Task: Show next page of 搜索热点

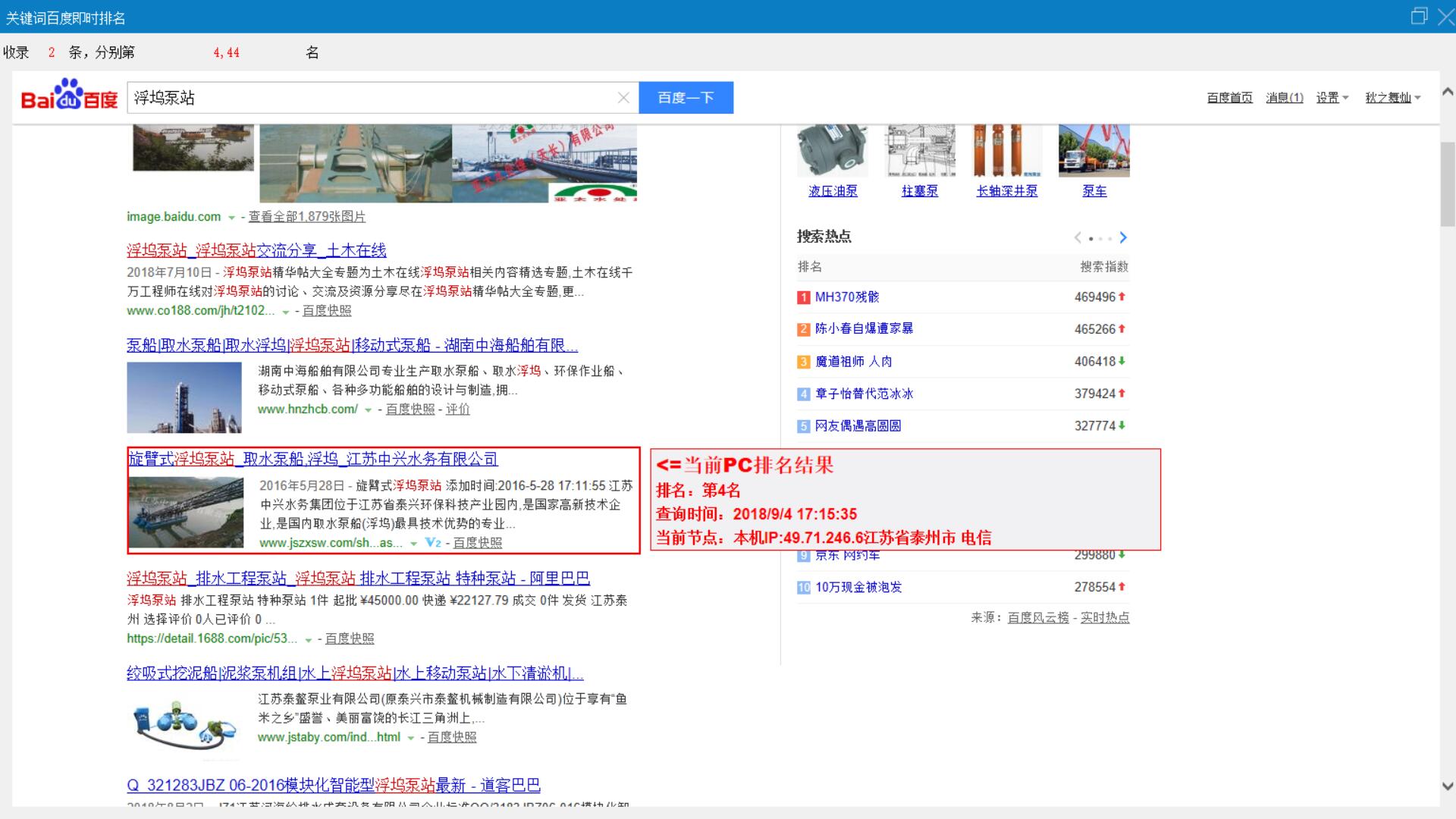Action: 1123,237
